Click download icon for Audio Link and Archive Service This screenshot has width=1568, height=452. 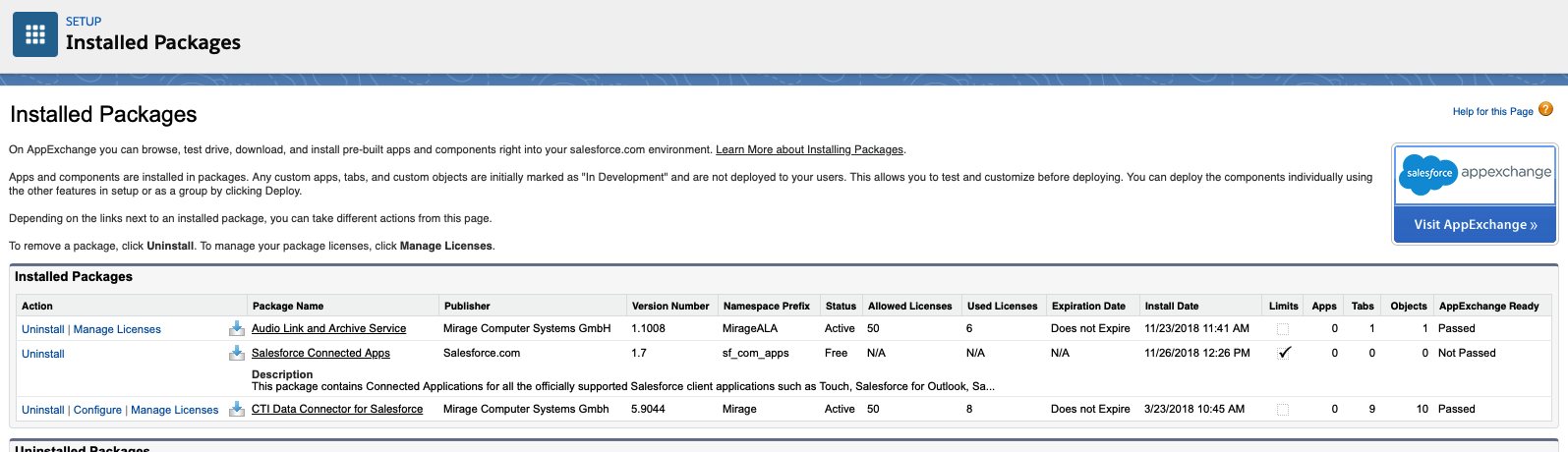(x=236, y=328)
